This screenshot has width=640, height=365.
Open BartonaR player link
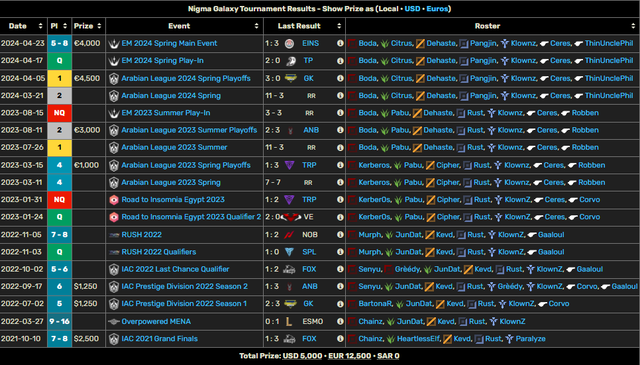click(376, 303)
